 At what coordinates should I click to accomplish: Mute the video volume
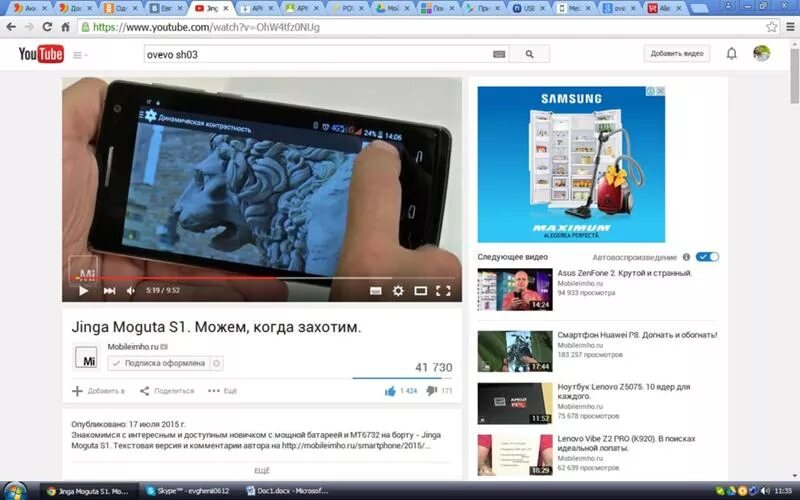(131, 291)
